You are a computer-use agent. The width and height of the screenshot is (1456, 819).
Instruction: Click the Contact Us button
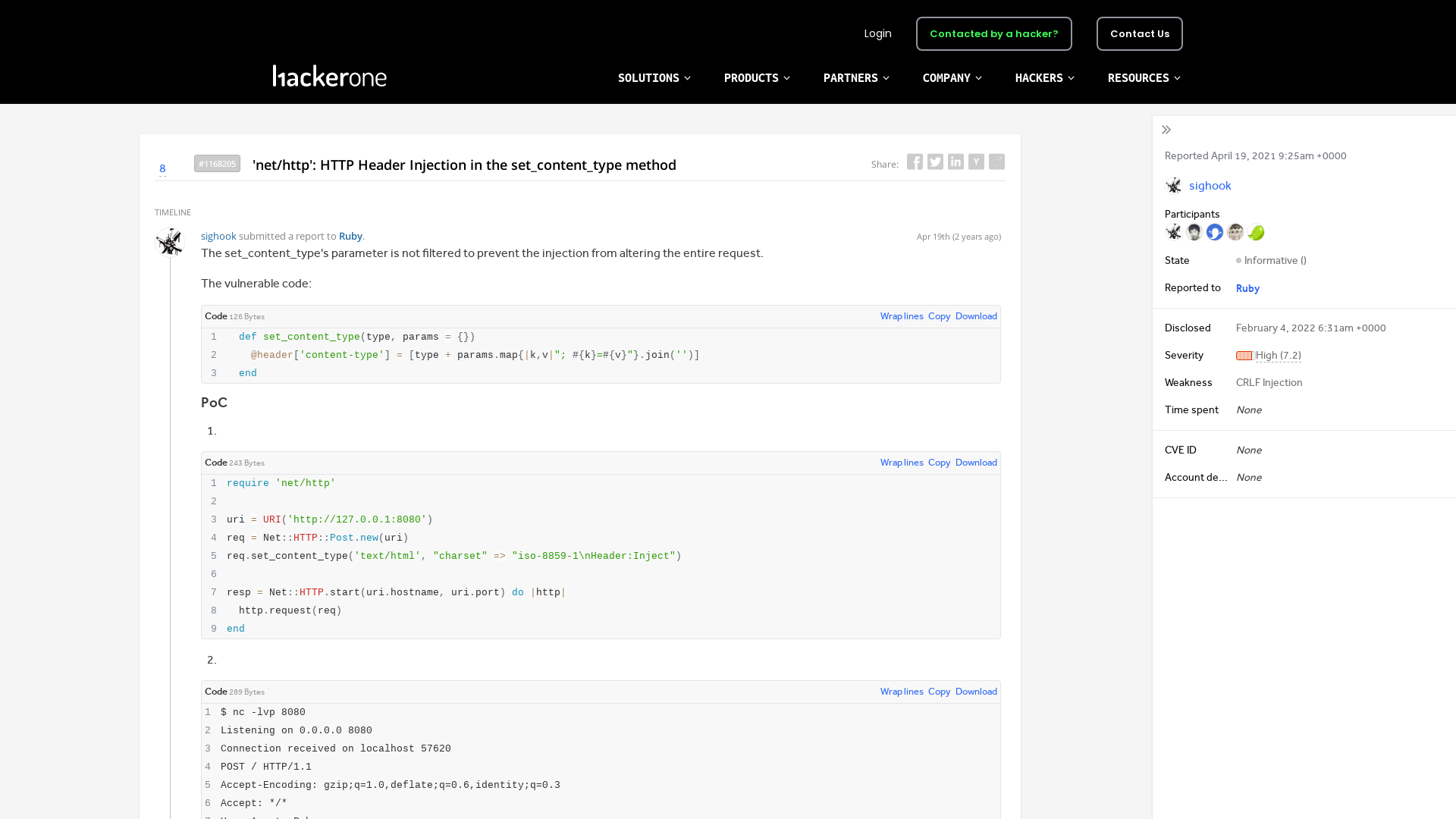click(1139, 34)
